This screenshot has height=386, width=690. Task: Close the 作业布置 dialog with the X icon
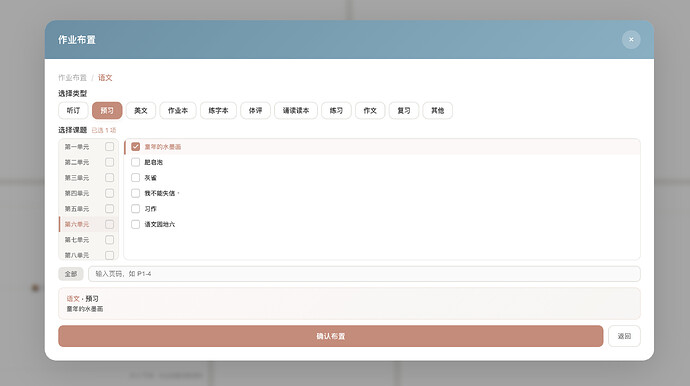pyautogui.click(x=631, y=40)
